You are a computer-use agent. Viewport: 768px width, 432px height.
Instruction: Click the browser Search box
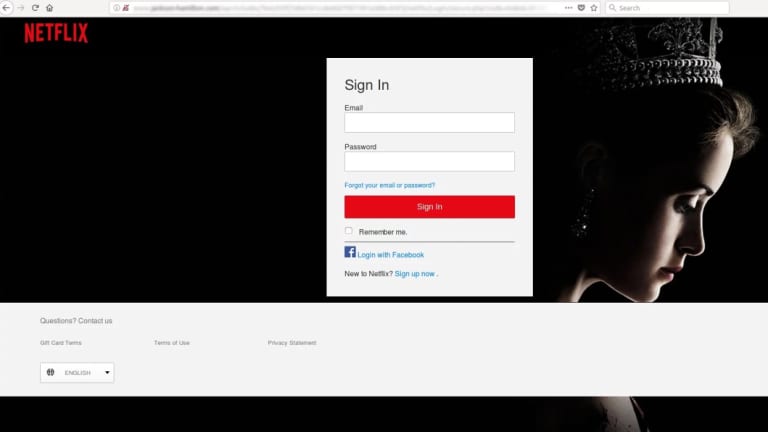point(667,8)
